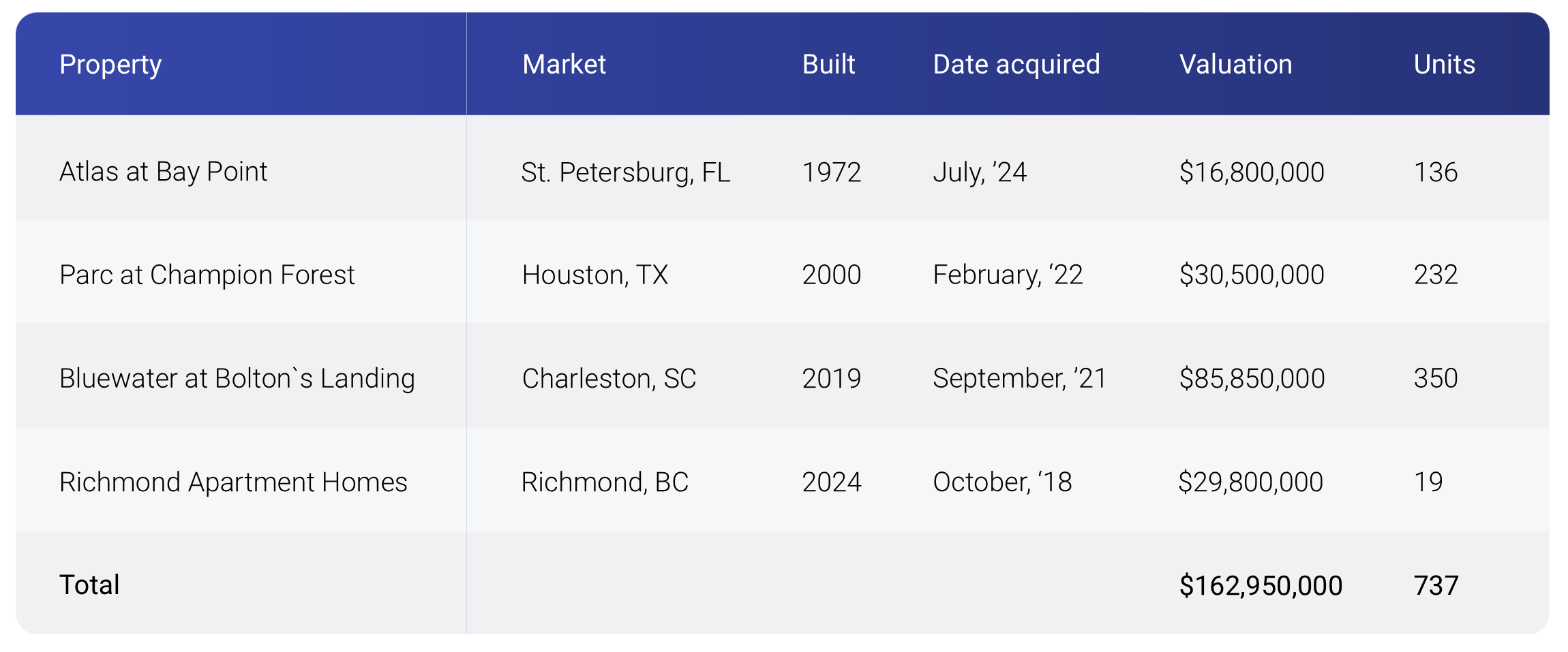Click the Property column header

(x=110, y=65)
